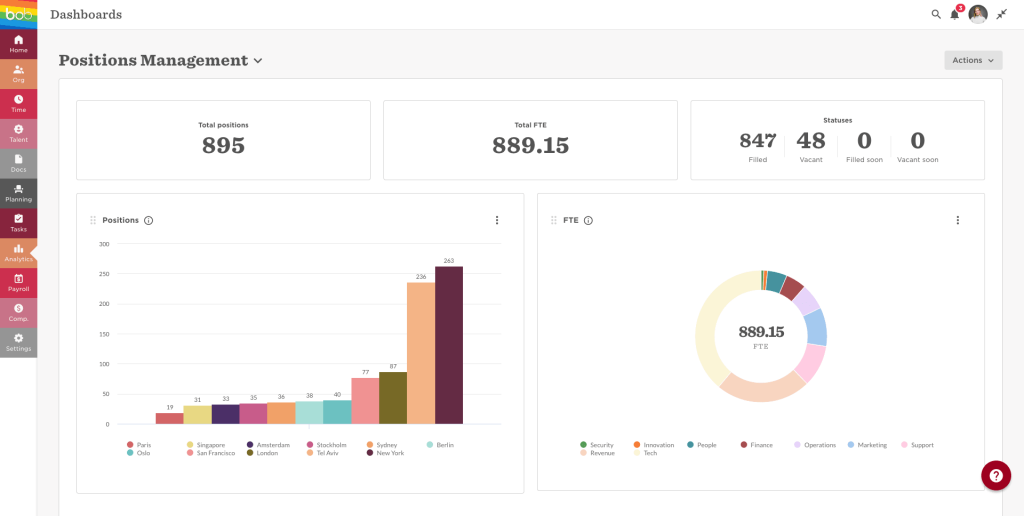Toggle the New York legend entry
The height and width of the screenshot is (516, 1024).
pyautogui.click(x=385, y=453)
